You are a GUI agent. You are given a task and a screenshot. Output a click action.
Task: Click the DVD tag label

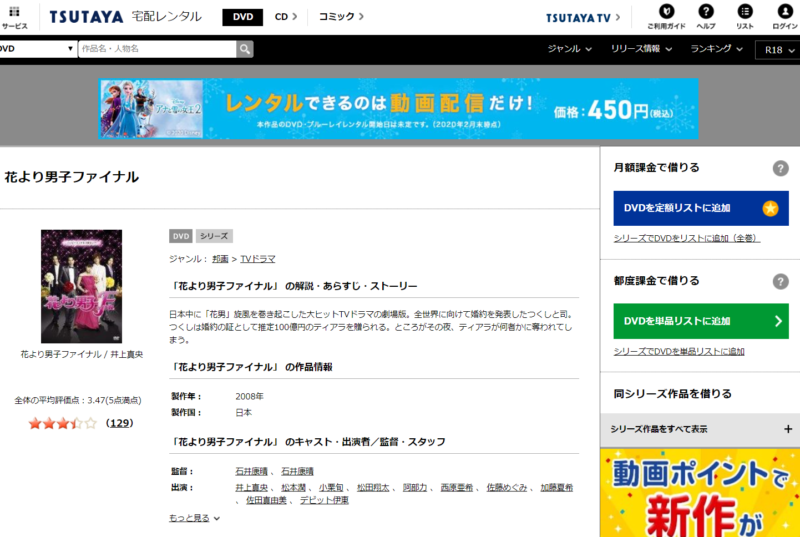click(x=181, y=236)
